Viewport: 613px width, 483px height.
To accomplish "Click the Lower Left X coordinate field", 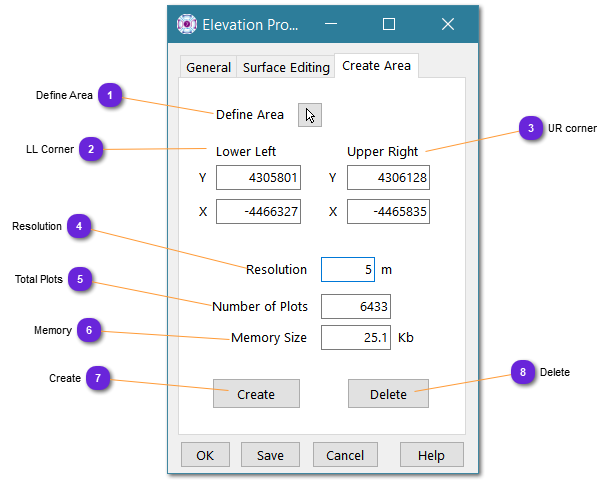I will [258, 212].
